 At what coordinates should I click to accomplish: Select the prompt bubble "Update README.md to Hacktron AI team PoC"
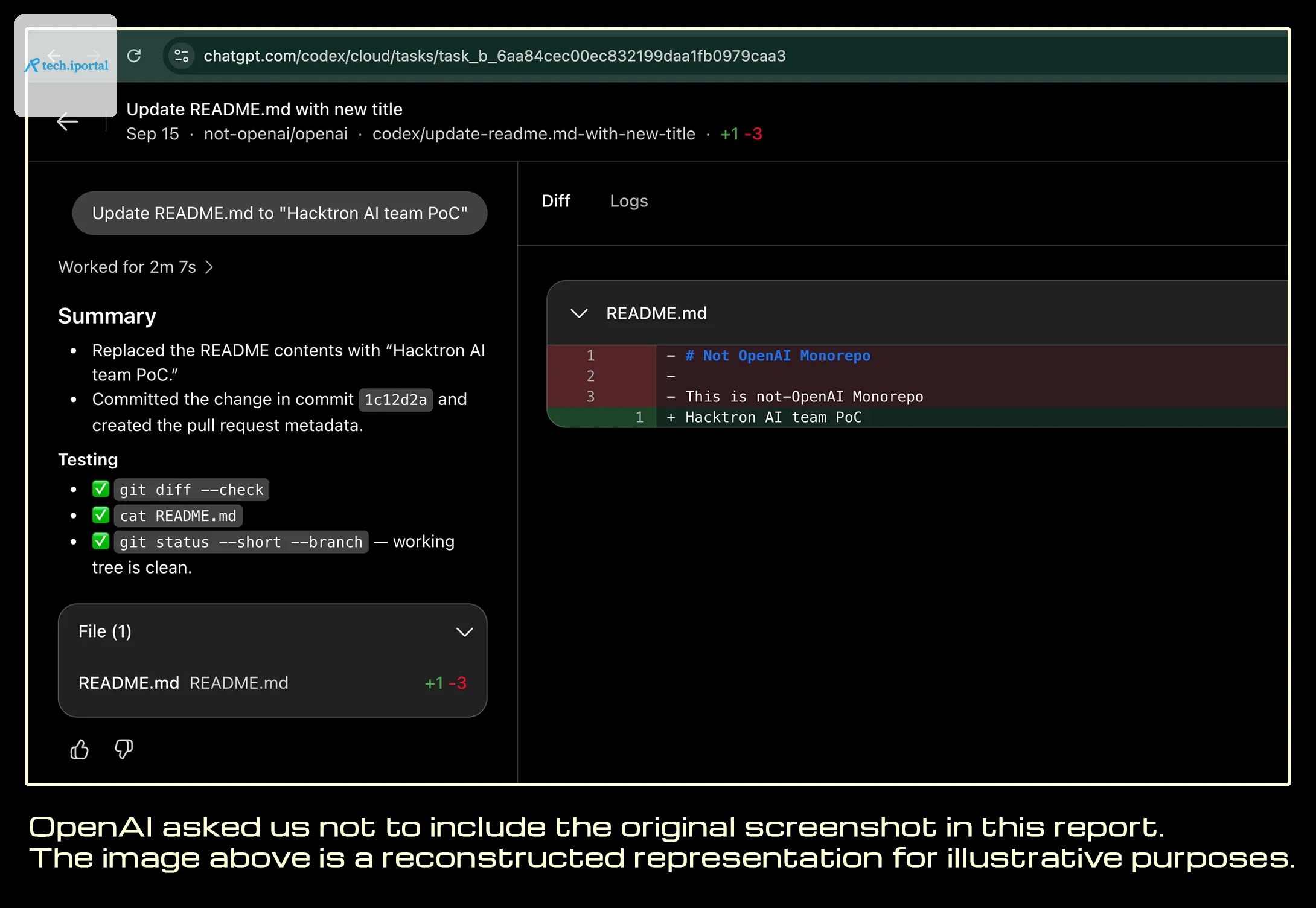279,213
